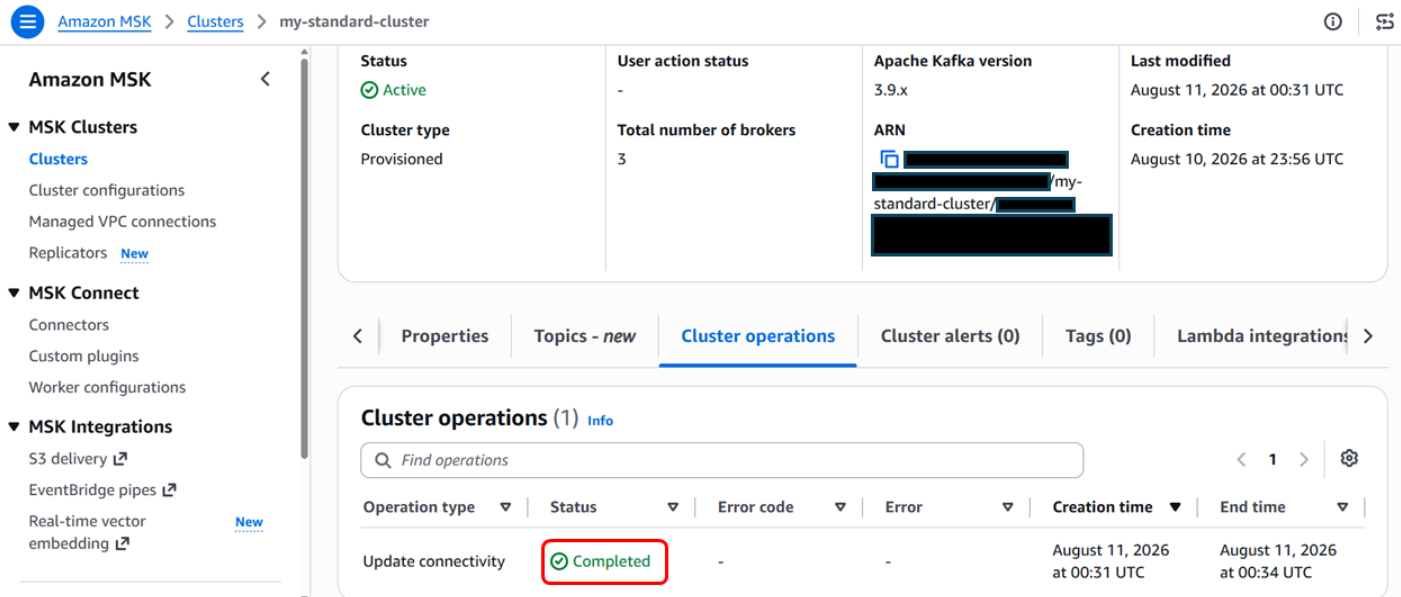Collapse the MSK Clusters section
The width and height of the screenshot is (1401, 597).
point(14,128)
